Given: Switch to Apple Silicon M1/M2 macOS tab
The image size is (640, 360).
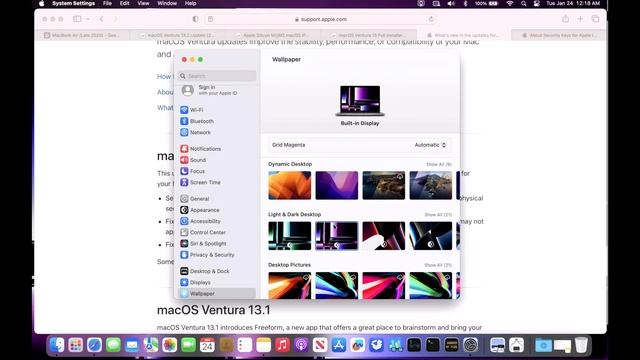Looking at the screenshot, I should pyautogui.click(x=273, y=35).
